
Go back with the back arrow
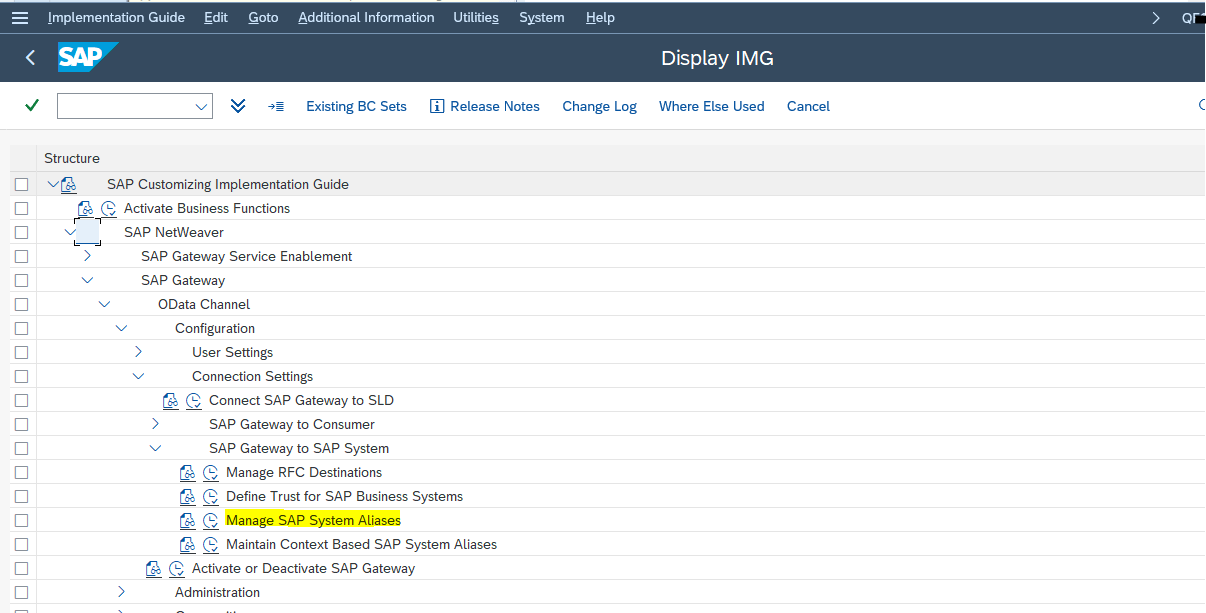(x=30, y=58)
